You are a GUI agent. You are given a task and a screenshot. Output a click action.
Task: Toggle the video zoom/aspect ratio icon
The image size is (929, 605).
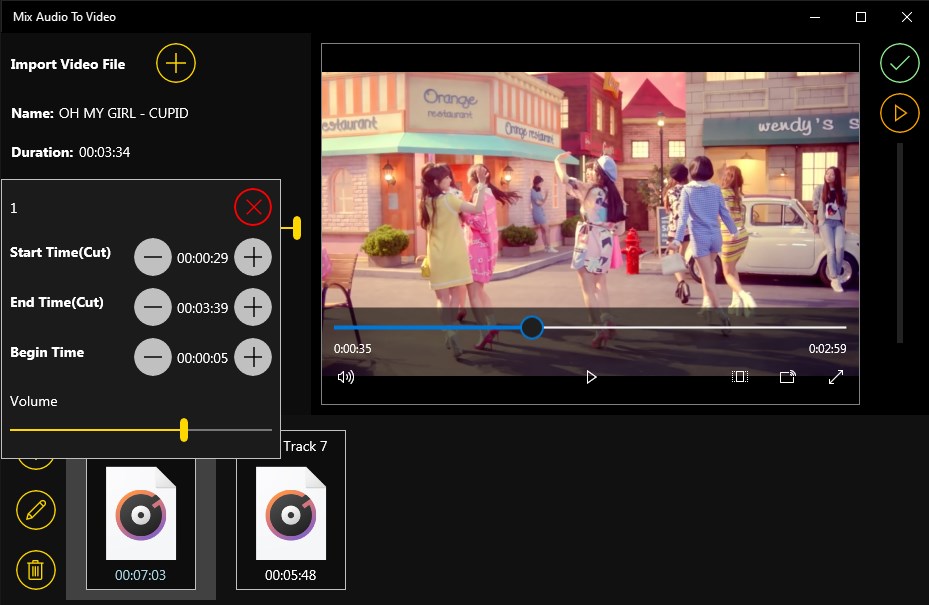click(739, 377)
